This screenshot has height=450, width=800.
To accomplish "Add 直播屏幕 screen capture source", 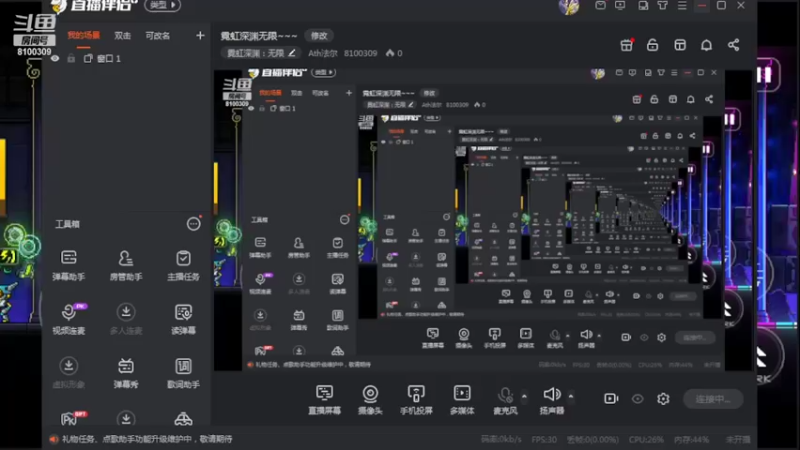I will (324, 399).
